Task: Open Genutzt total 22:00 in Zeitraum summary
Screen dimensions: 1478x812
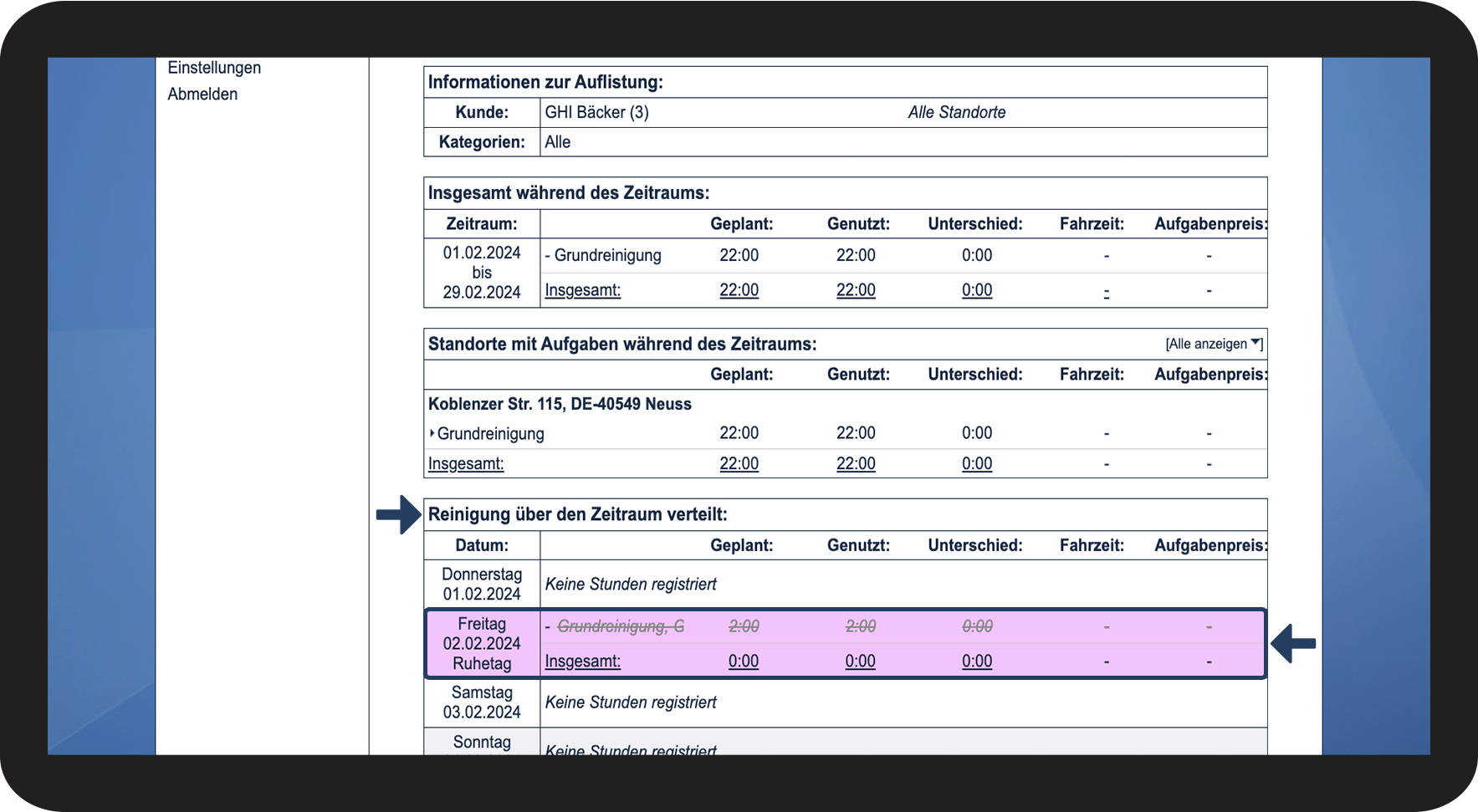Action: point(856,290)
